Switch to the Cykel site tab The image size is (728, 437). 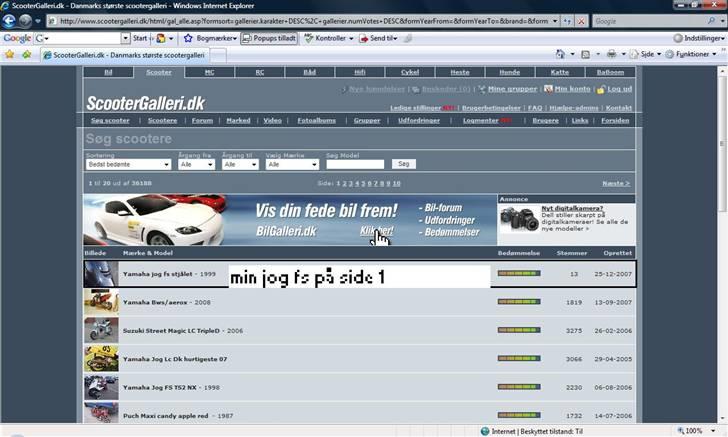pos(410,72)
